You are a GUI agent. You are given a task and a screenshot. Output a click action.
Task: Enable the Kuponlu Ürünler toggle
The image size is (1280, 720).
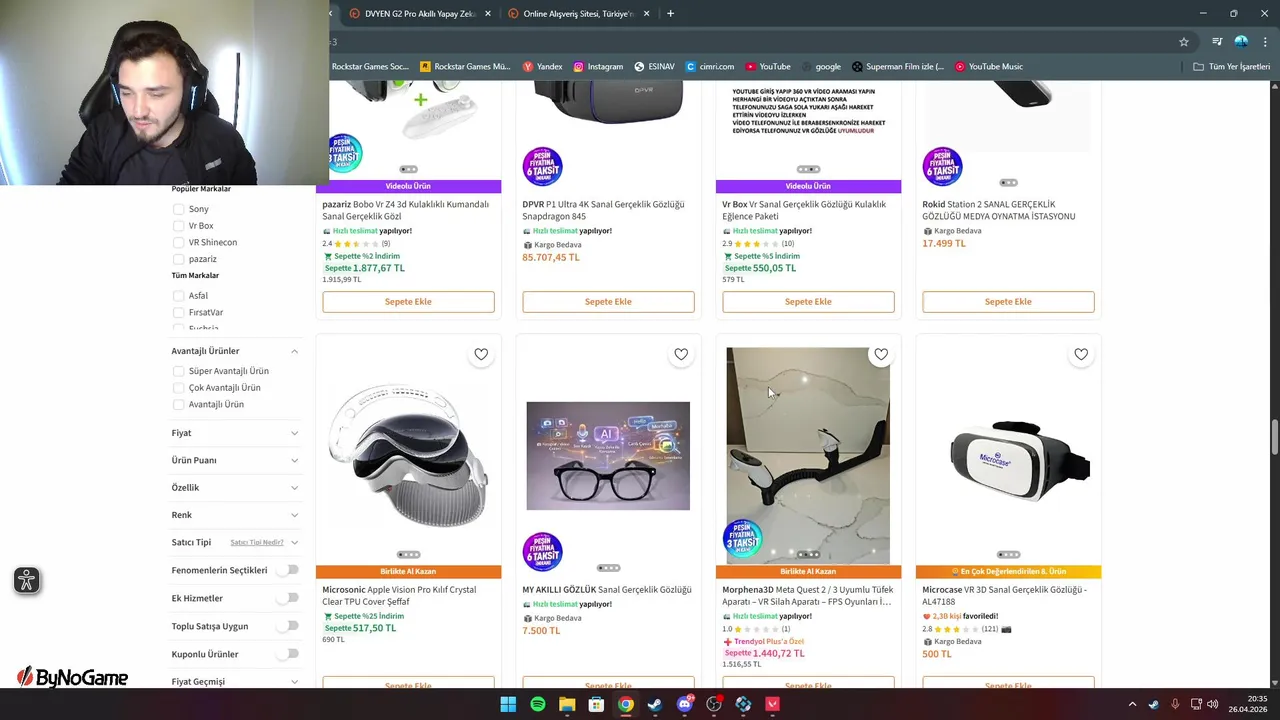(x=288, y=654)
